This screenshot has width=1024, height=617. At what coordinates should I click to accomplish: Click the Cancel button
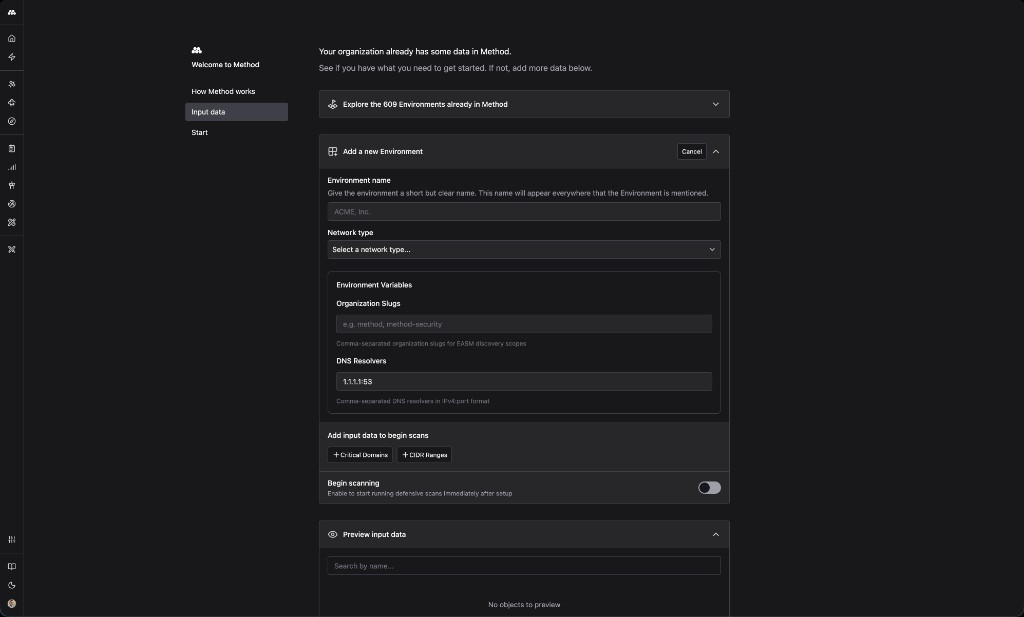tap(692, 151)
